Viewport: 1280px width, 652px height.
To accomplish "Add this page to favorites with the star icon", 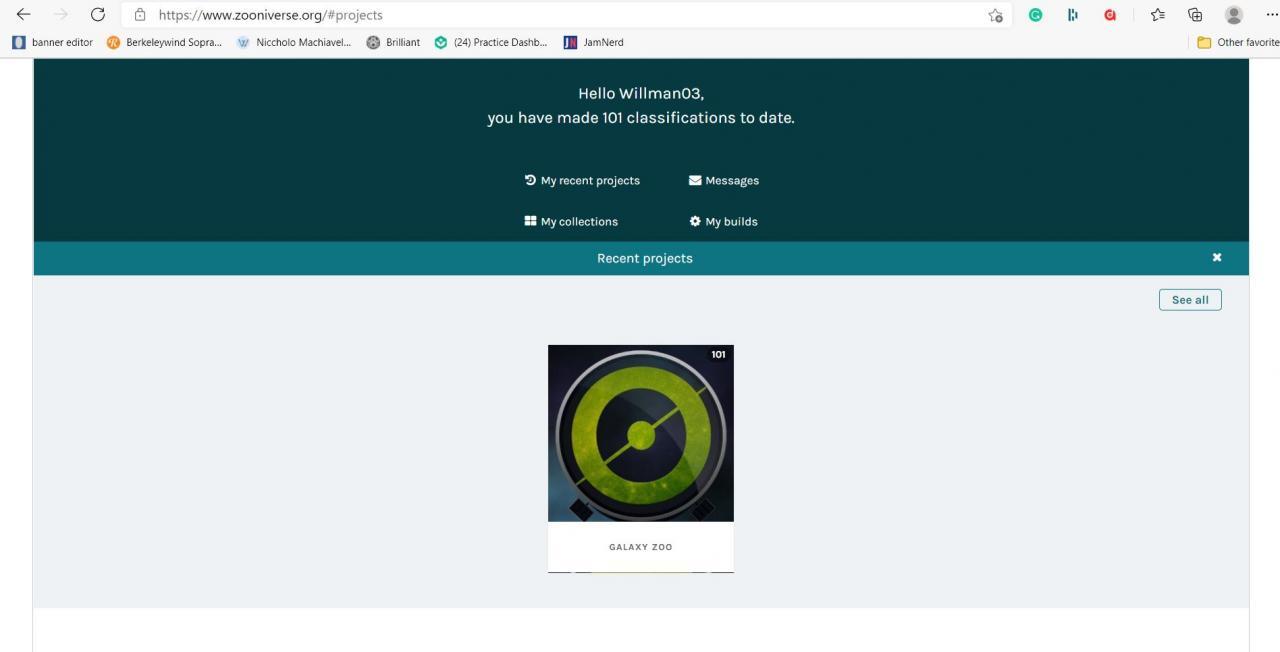I will click(995, 15).
